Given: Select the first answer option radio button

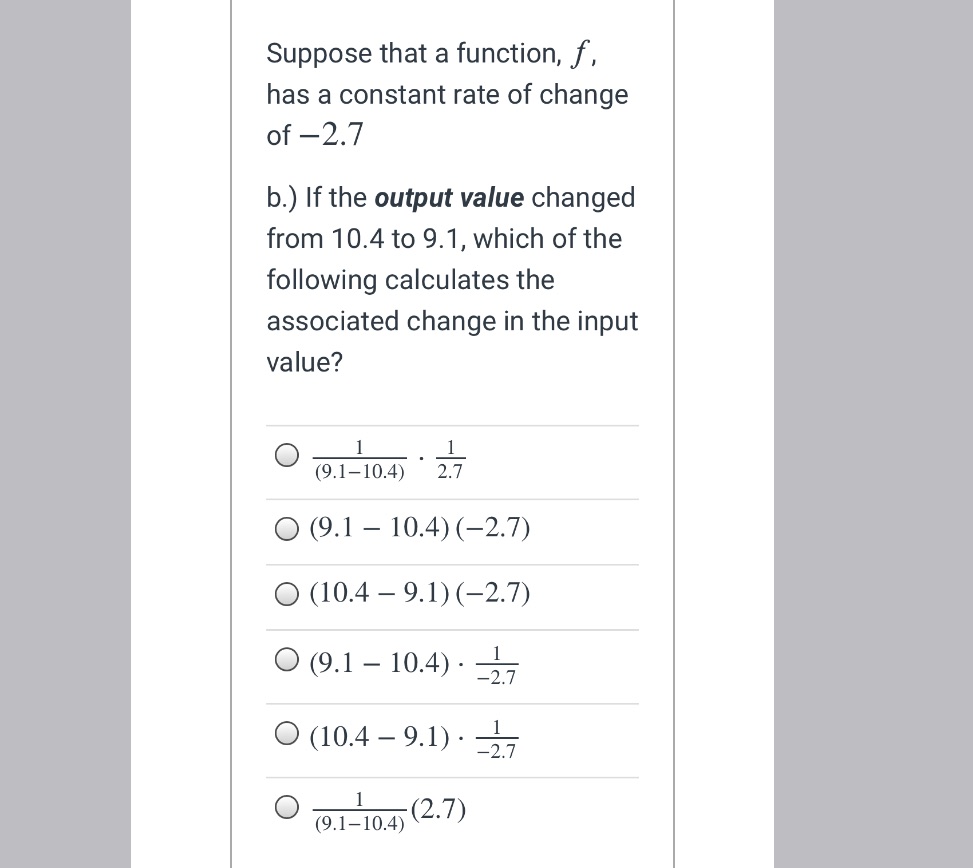Looking at the screenshot, I should point(286,454).
